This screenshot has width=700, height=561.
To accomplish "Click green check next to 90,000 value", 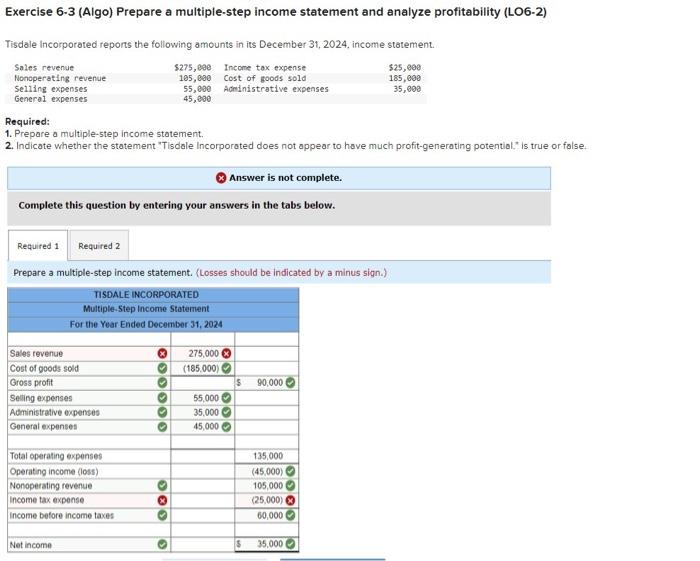I will click(290, 382).
